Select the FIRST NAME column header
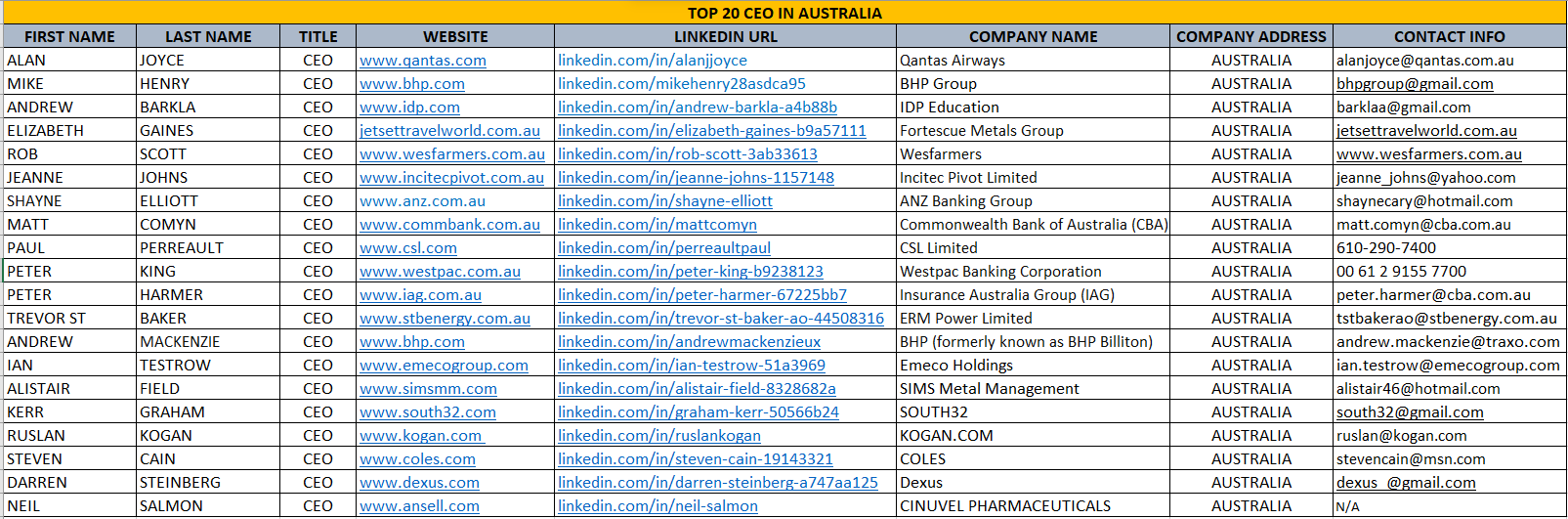Image resolution: width=1568 pixels, height=519 pixels. point(69,36)
